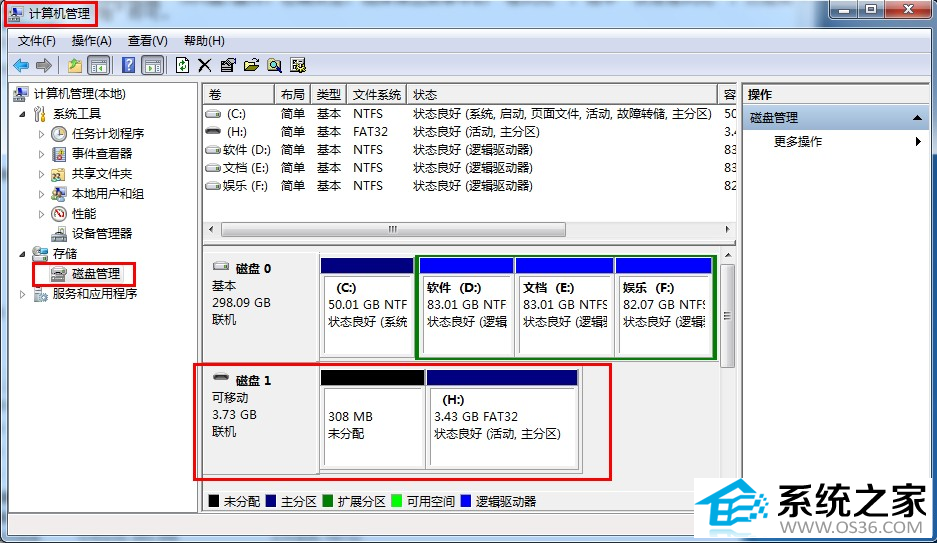937x543 pixels.
Task: Select the 文档 (E:) 83.01 GB partition block
Action: (565, 307)
